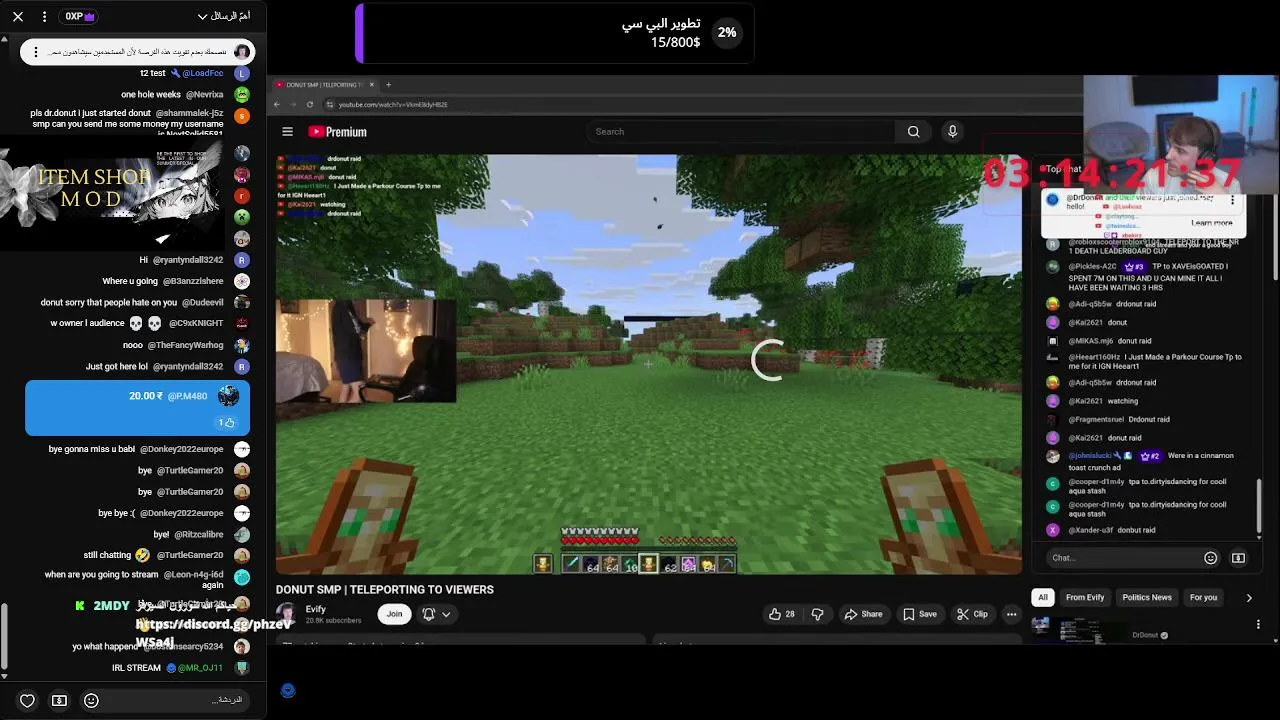Open the emoji picker in YouTube chat

(x=1210, y=558)
